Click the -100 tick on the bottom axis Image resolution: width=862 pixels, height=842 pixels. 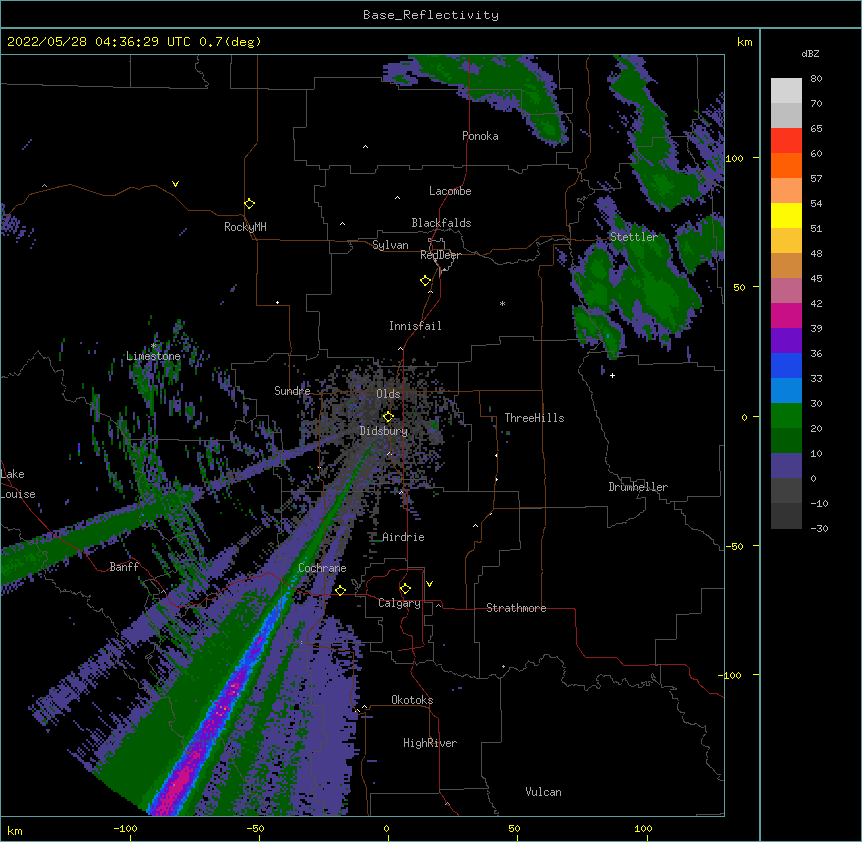pyautogui.click(x=125, y=828)
